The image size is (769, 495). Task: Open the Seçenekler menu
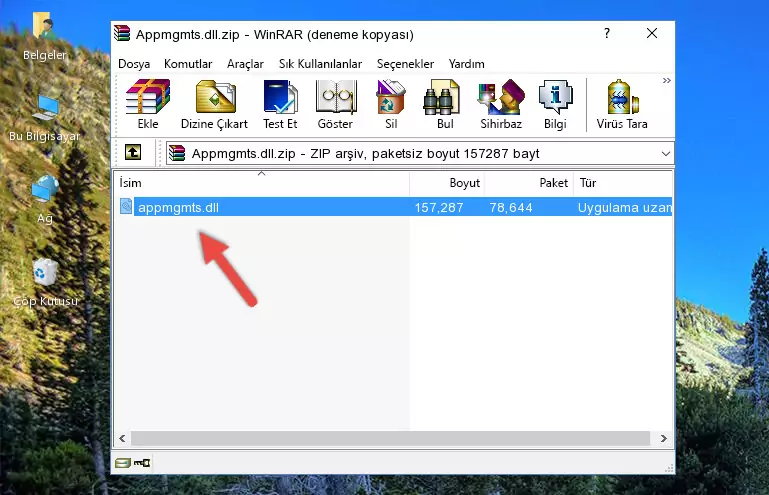pyautogui.click(x=405, y=64)
